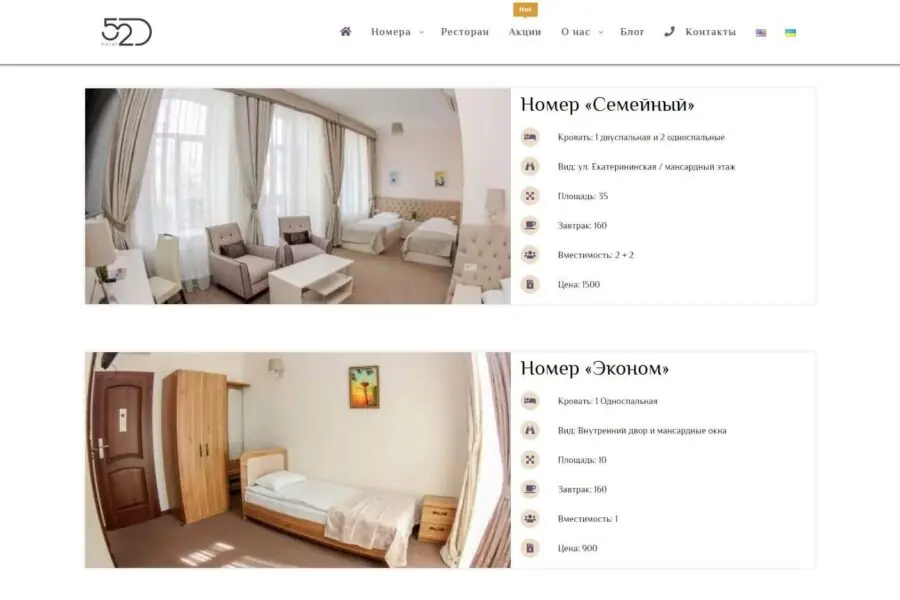Click the phone icon beside Контакты
The image size is (900, 600).
tap(669, 32)
